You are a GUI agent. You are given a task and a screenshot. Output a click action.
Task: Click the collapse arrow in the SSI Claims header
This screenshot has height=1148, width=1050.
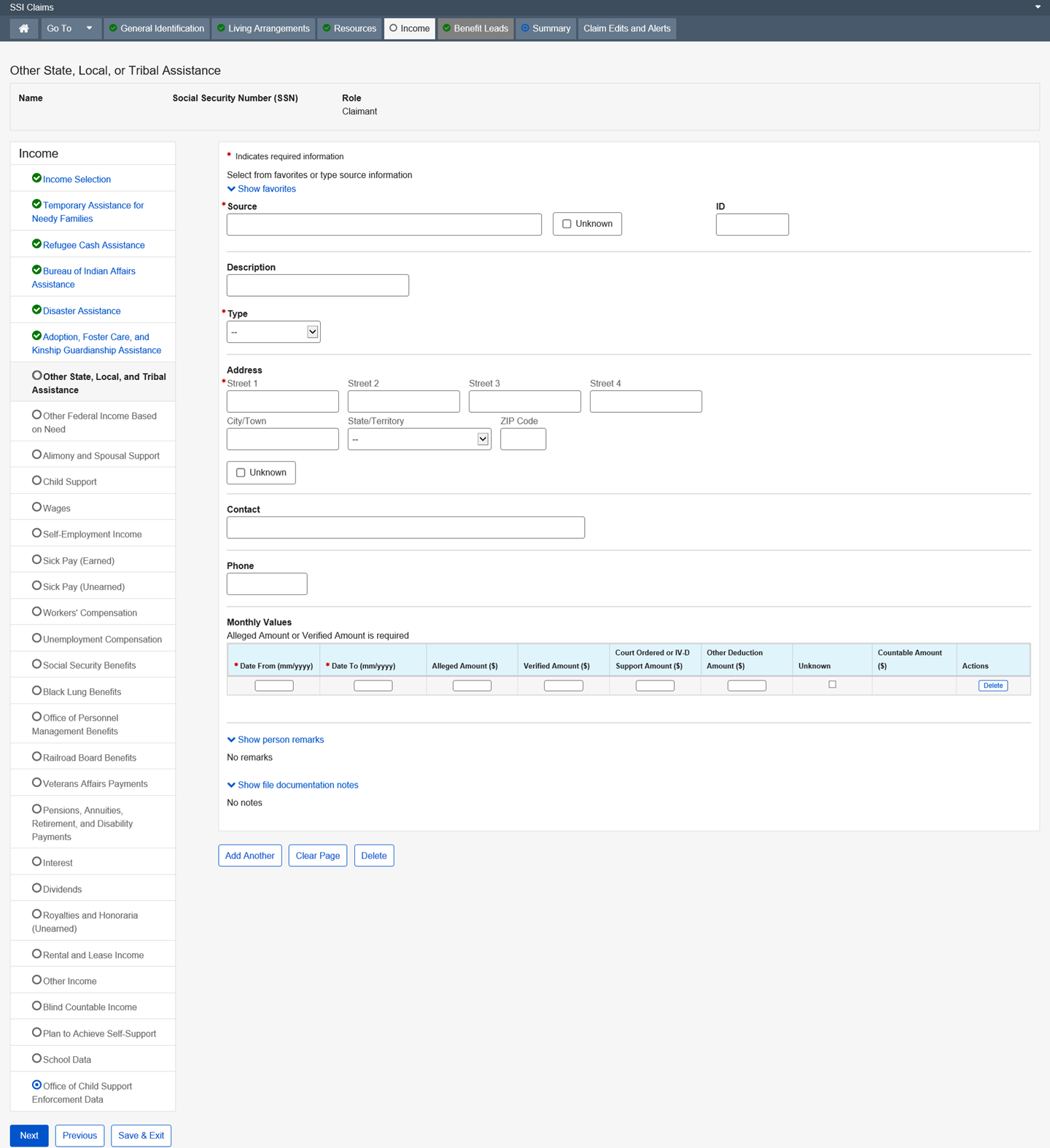point(1038,7)
